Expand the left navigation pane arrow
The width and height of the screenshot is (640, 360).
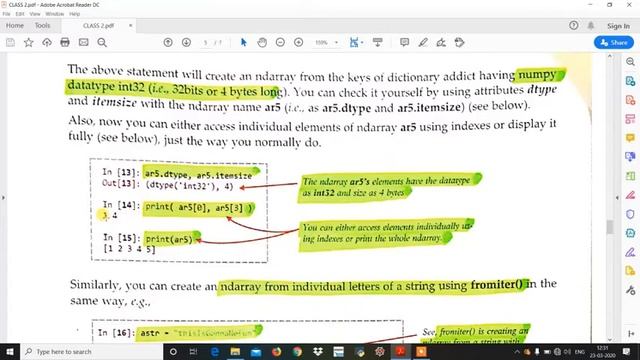[x=3, y=198]
